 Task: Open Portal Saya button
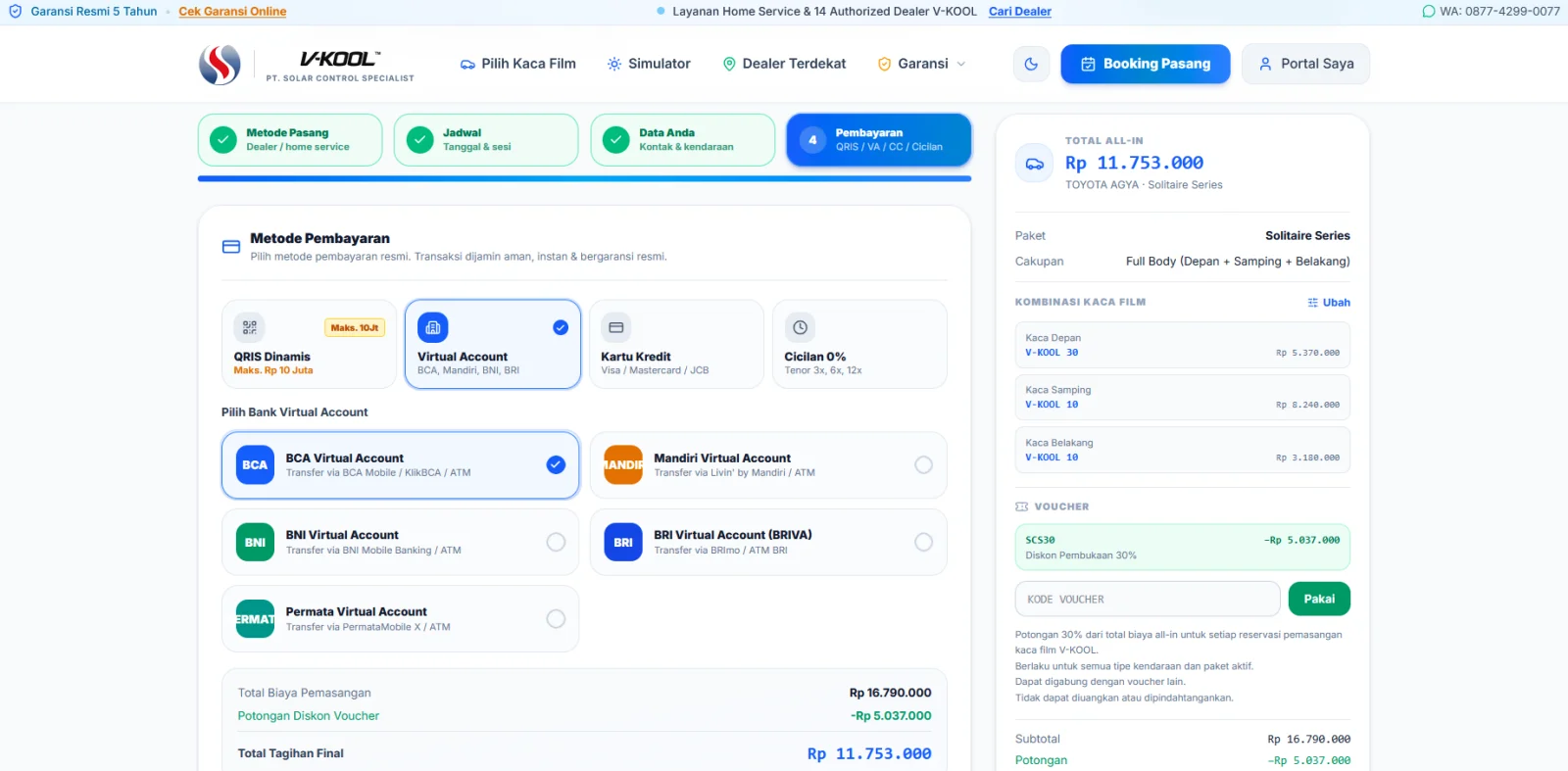(x=1306, y=64)
